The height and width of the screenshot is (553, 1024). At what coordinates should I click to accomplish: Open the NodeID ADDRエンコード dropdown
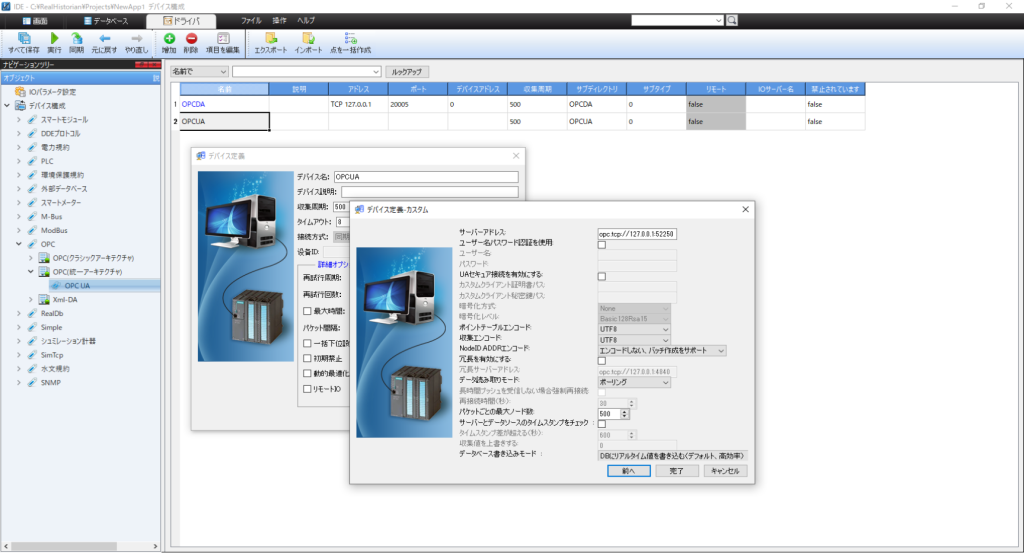coord(662,350)
